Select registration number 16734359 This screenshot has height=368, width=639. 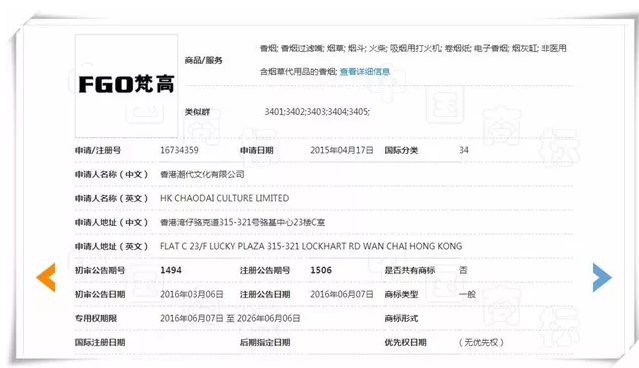179,150
